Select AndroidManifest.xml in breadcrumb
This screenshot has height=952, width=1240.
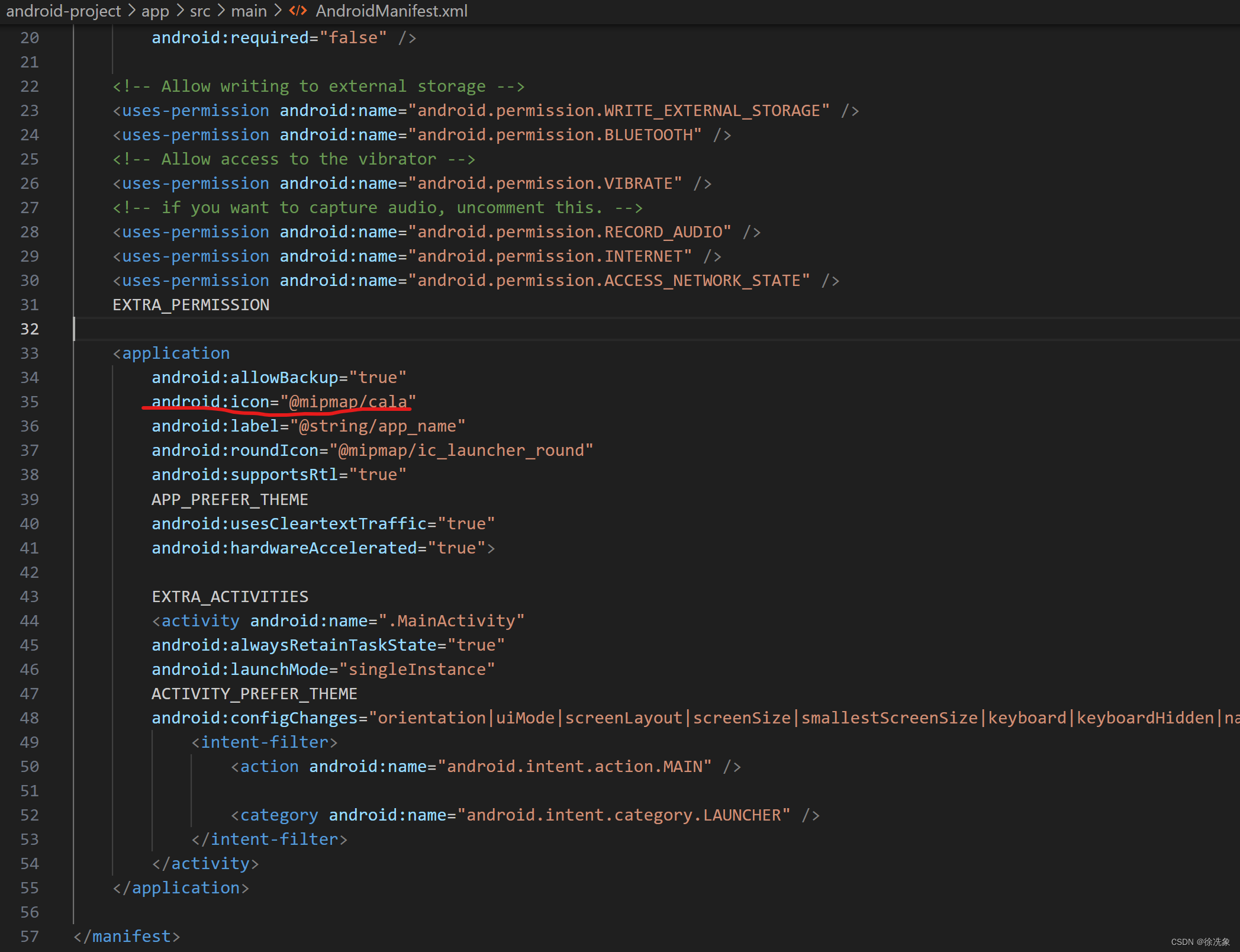(x=391, y=11)
